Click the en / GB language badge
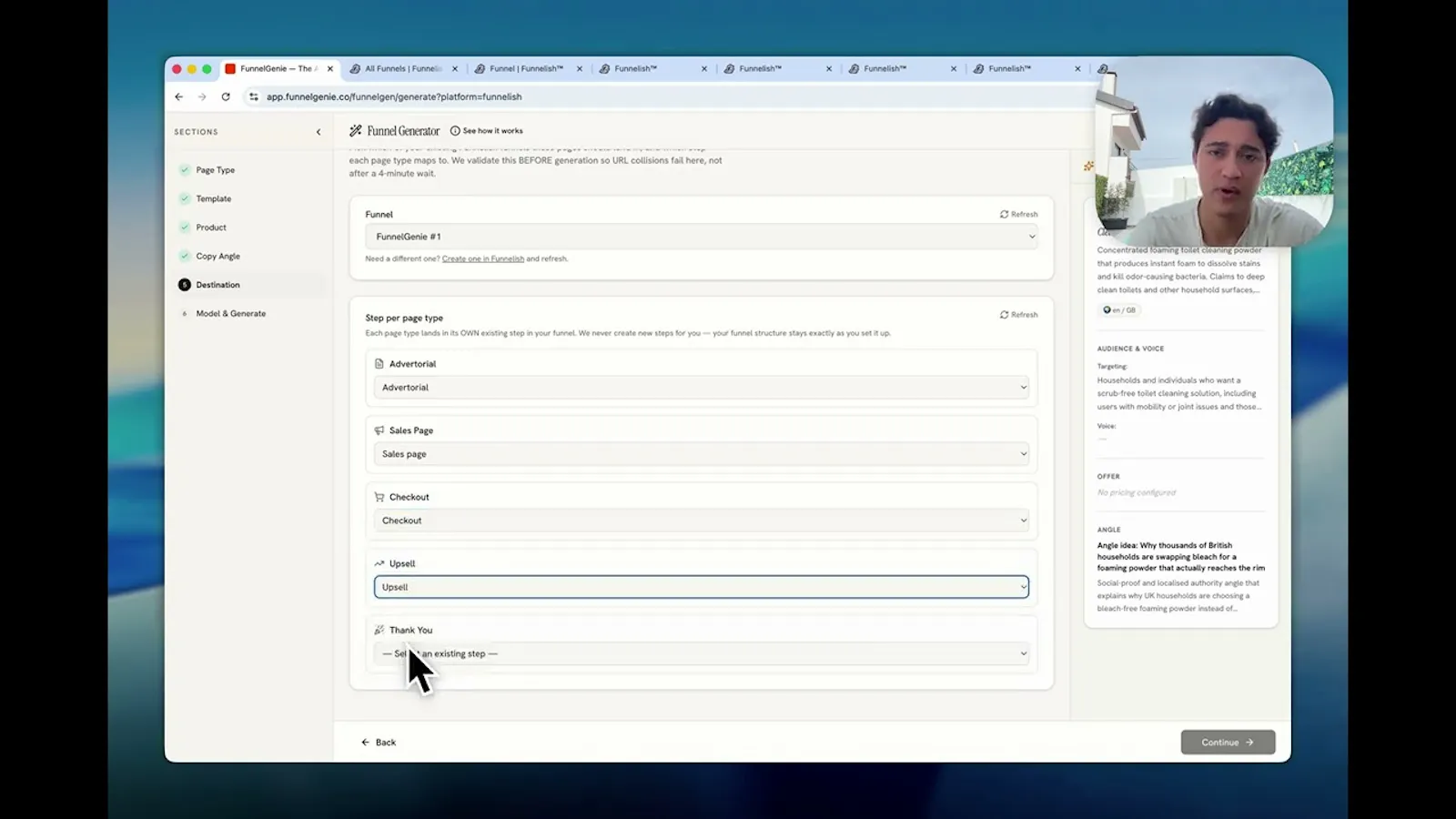The width and height of the screenshot is (1456, 819). coord(1119,310)
